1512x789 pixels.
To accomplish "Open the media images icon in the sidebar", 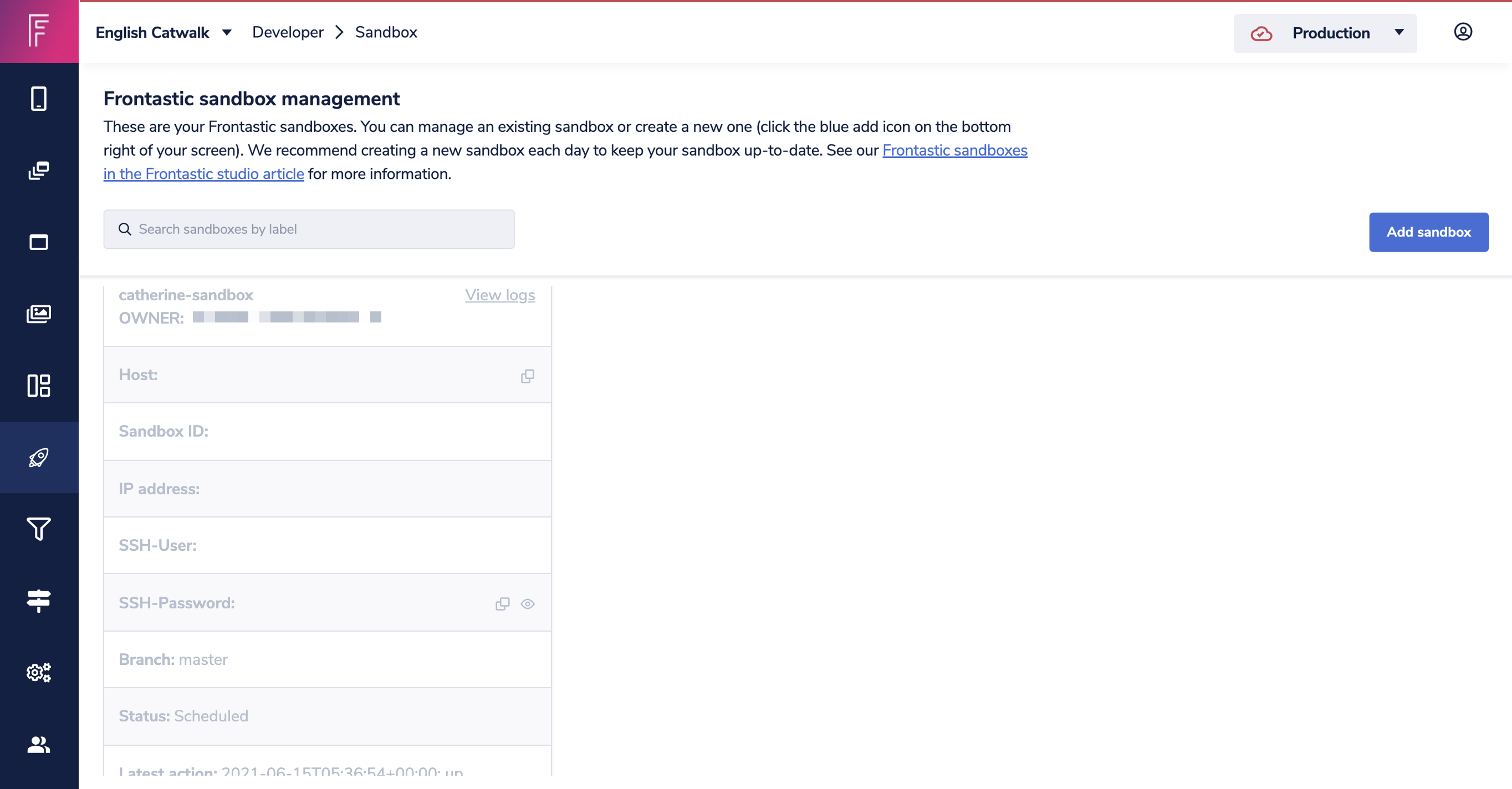I will (39, 314).
